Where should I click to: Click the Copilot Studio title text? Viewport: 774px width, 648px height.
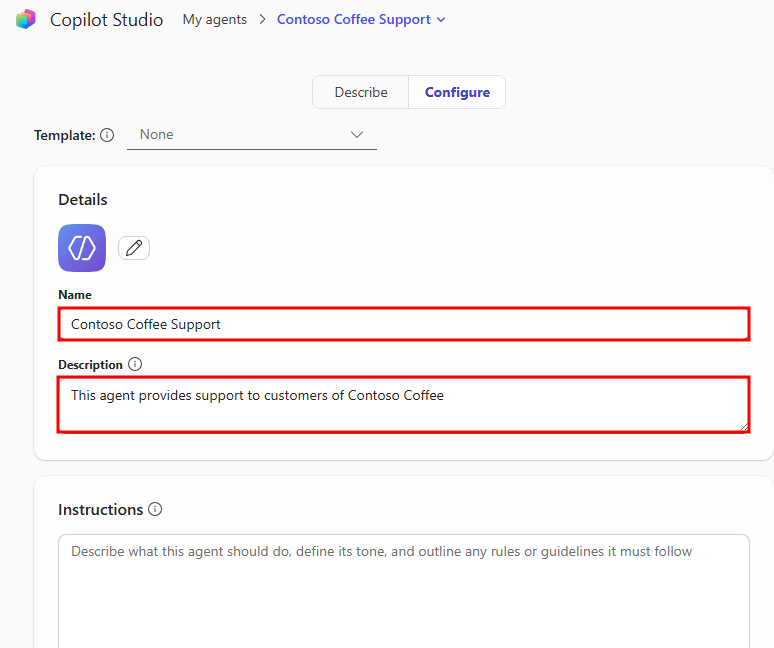point(106,19)
